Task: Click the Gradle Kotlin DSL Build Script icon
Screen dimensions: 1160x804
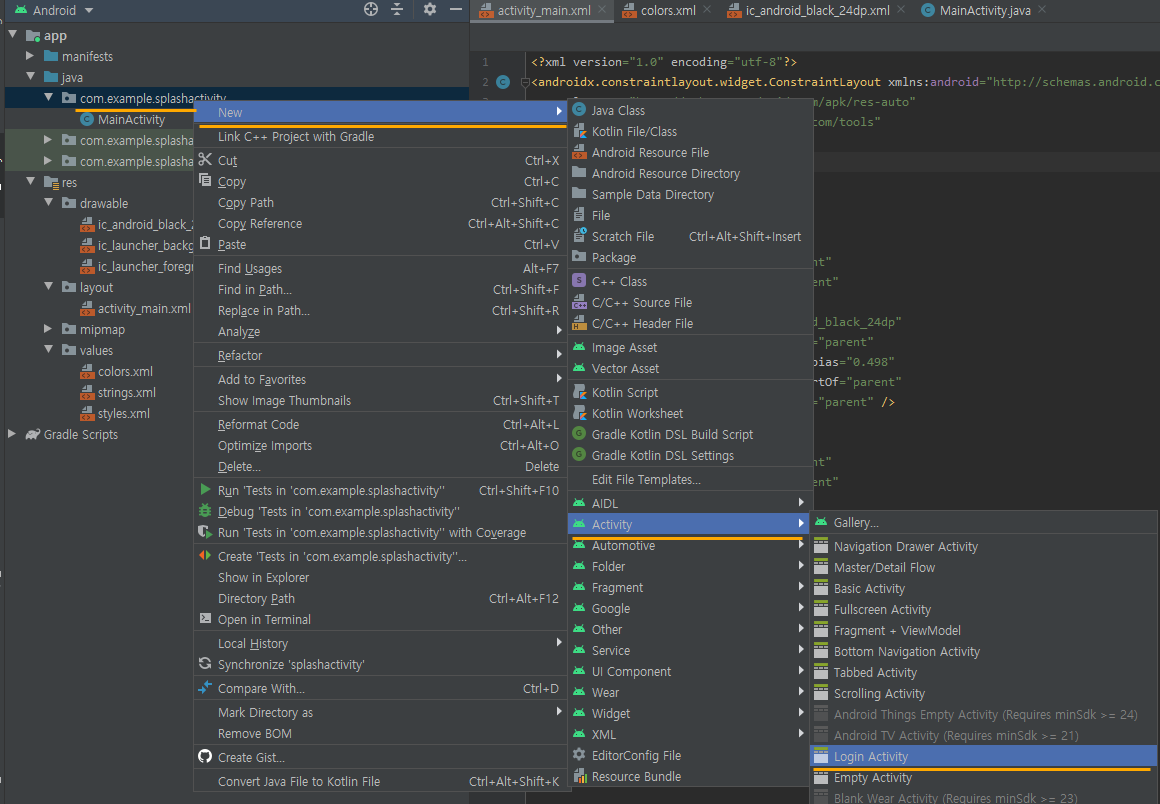Action: tap(579, 434)
